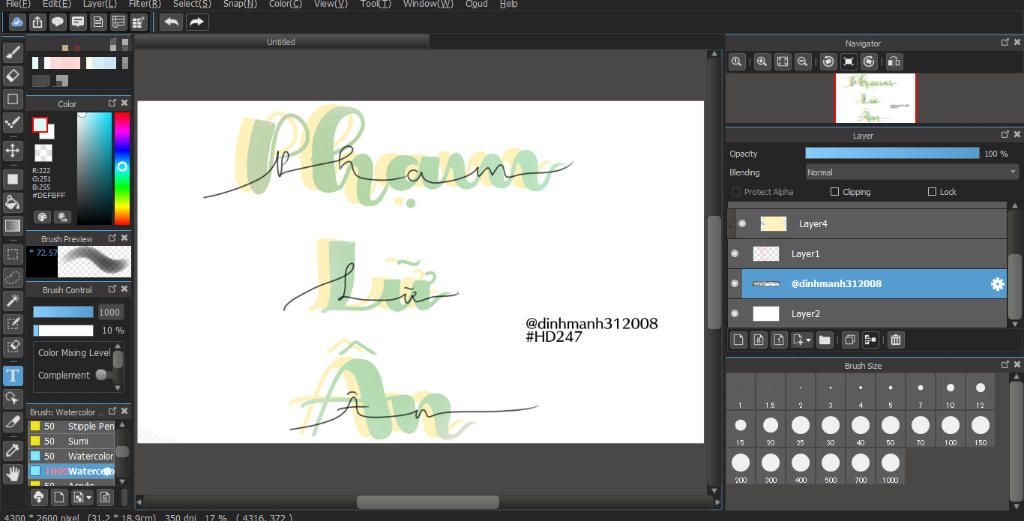
Task: Click the export share toolbar icon
Action: coord(38,22)
